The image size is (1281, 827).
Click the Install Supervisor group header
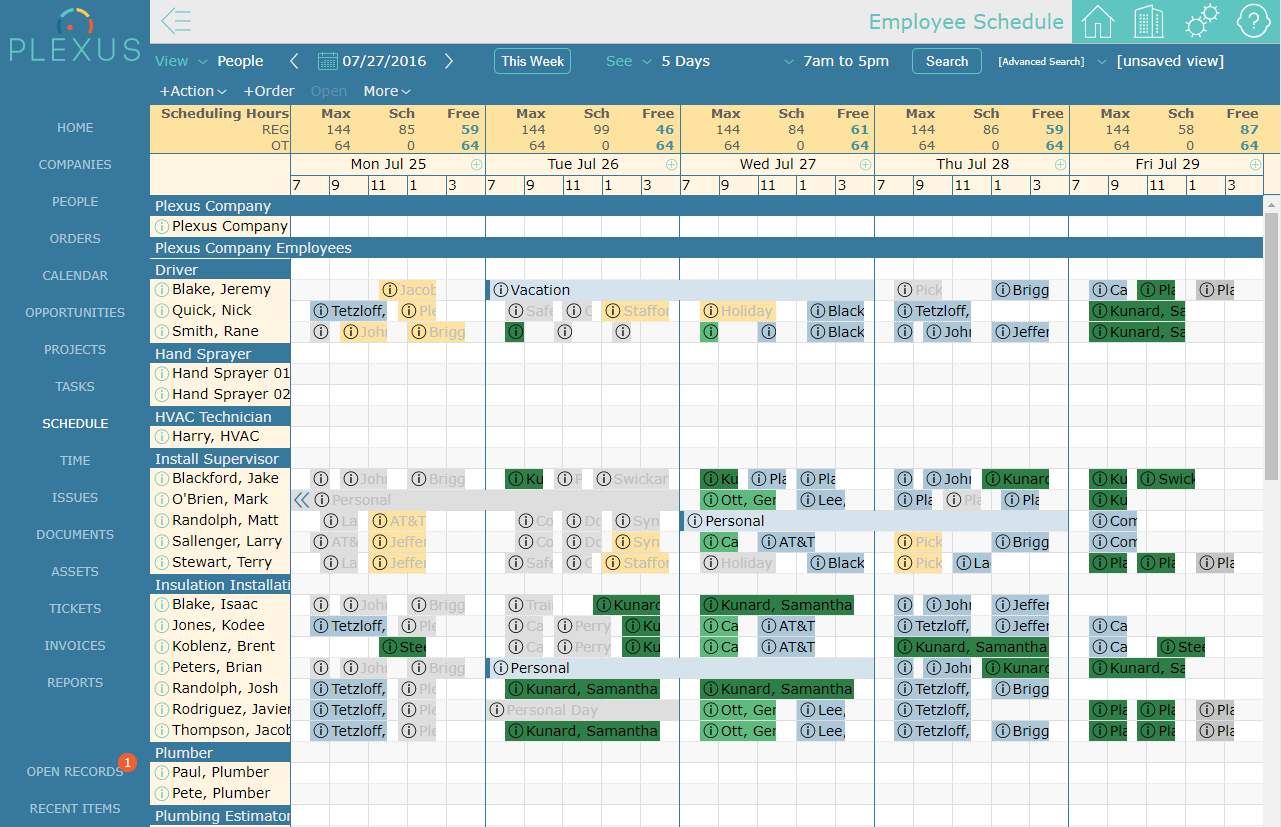pos(220,459)
